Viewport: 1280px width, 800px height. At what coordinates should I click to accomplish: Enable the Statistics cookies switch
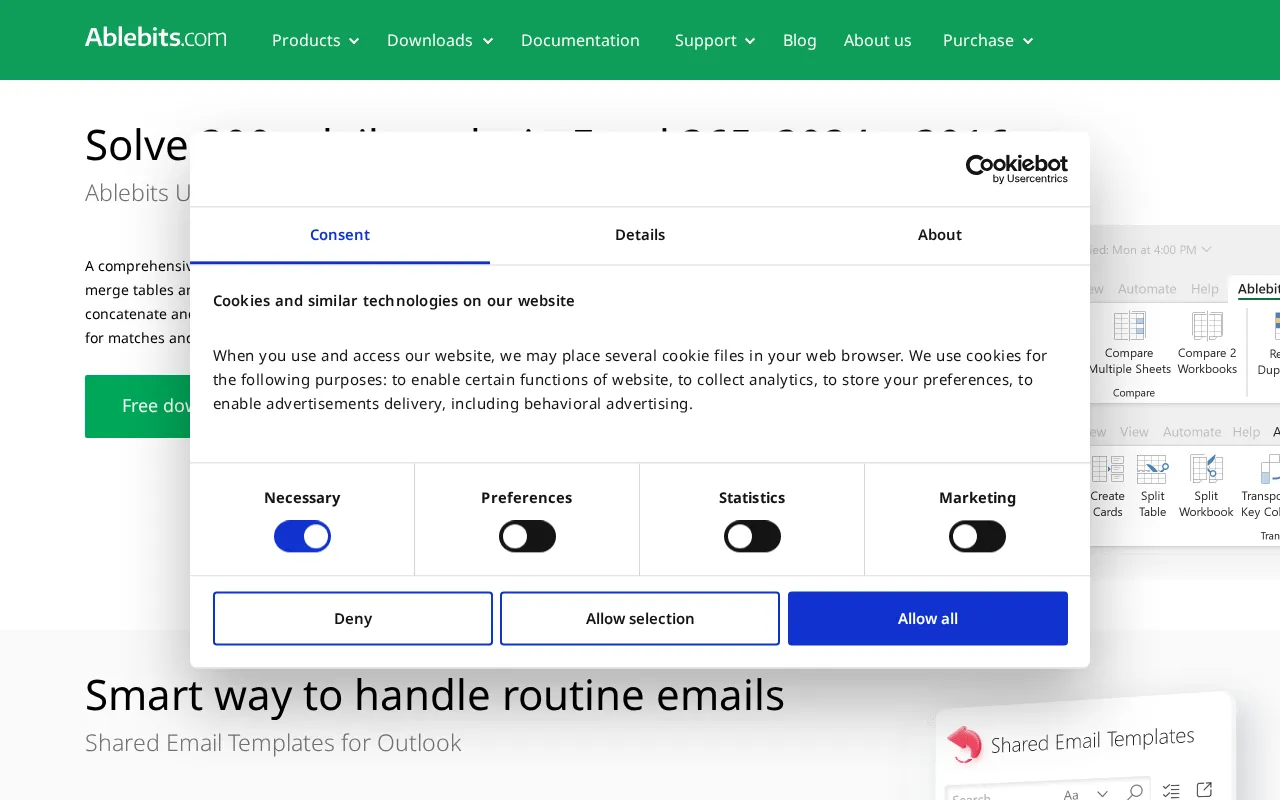pyautogui.click(x=752, y=537)
